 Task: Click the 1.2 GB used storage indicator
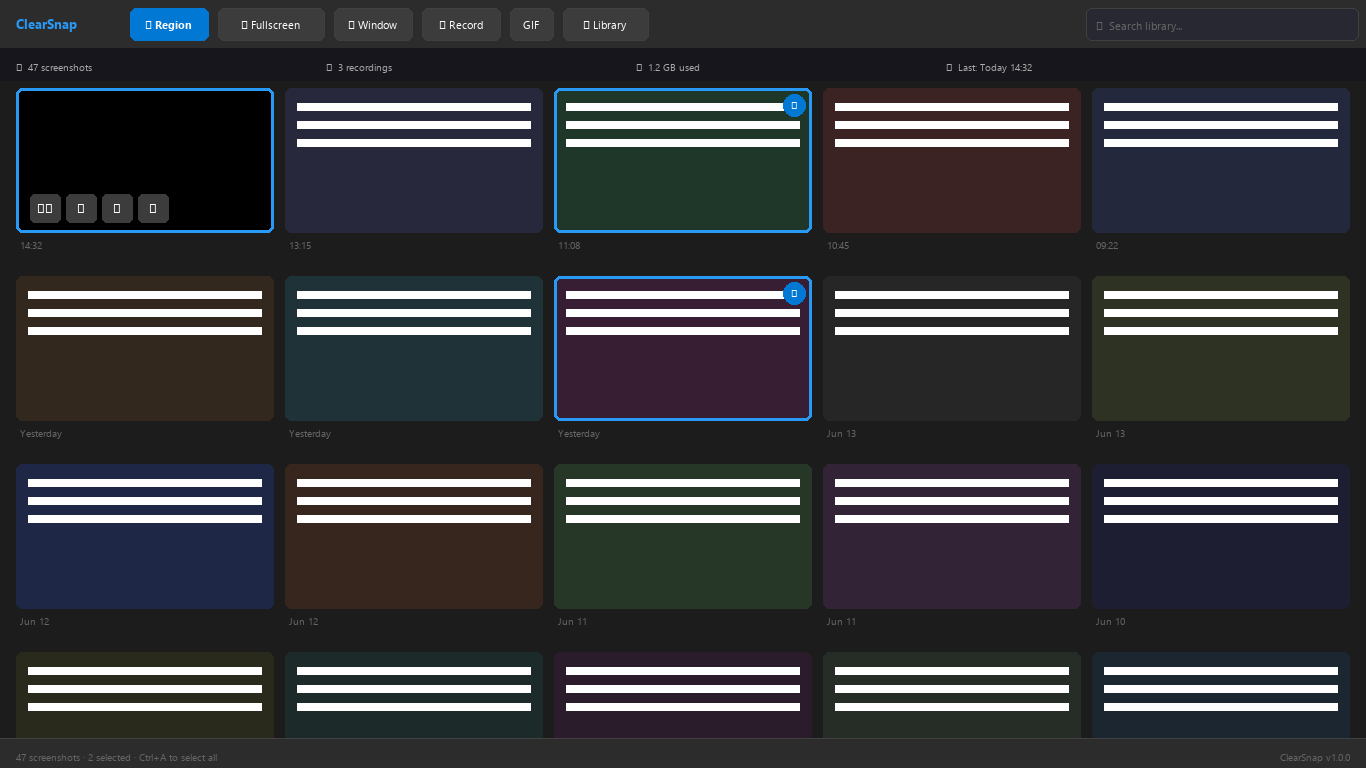[x=668, y=68]
